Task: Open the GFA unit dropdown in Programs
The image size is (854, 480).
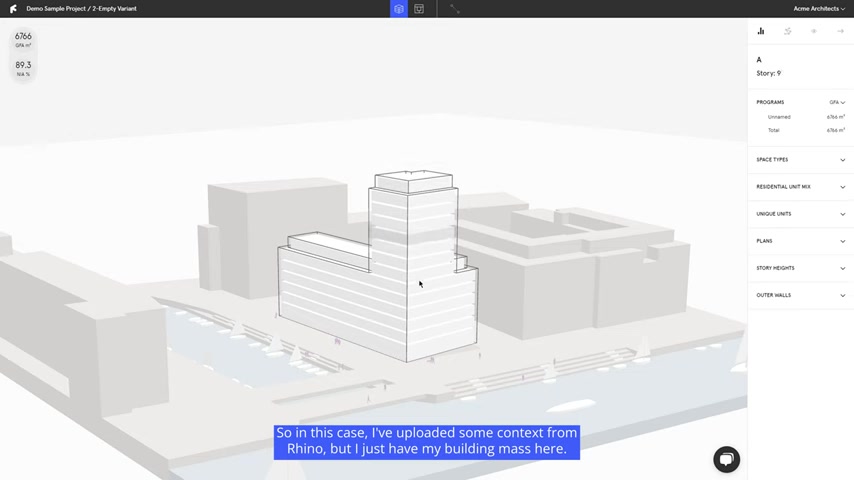Action: click(837, 102)
